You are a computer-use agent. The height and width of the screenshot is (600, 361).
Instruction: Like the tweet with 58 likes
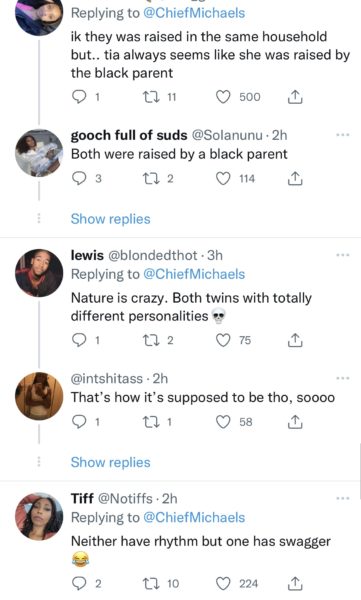223,422
